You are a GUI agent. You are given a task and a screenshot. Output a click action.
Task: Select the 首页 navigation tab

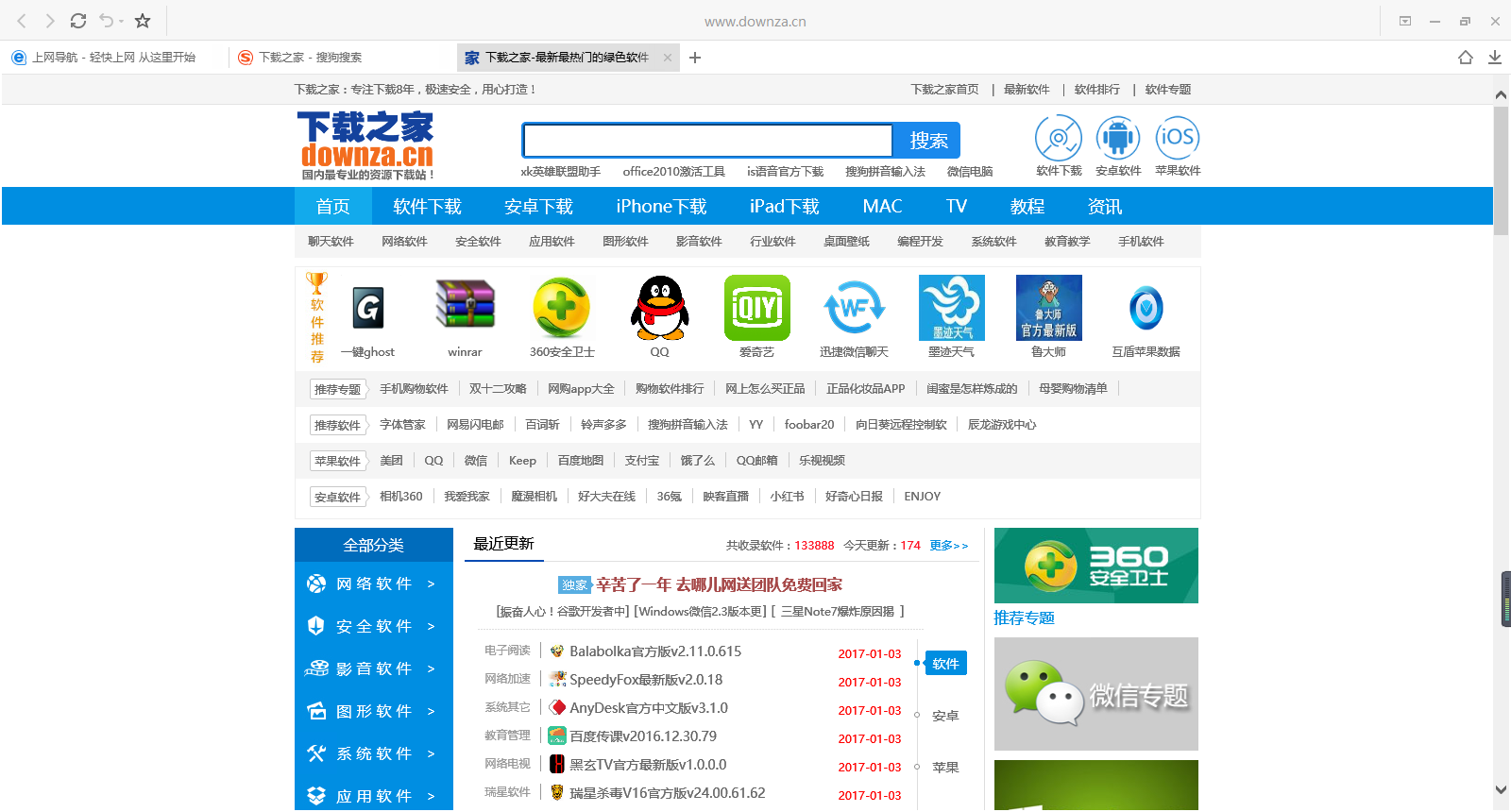point(332,206)
